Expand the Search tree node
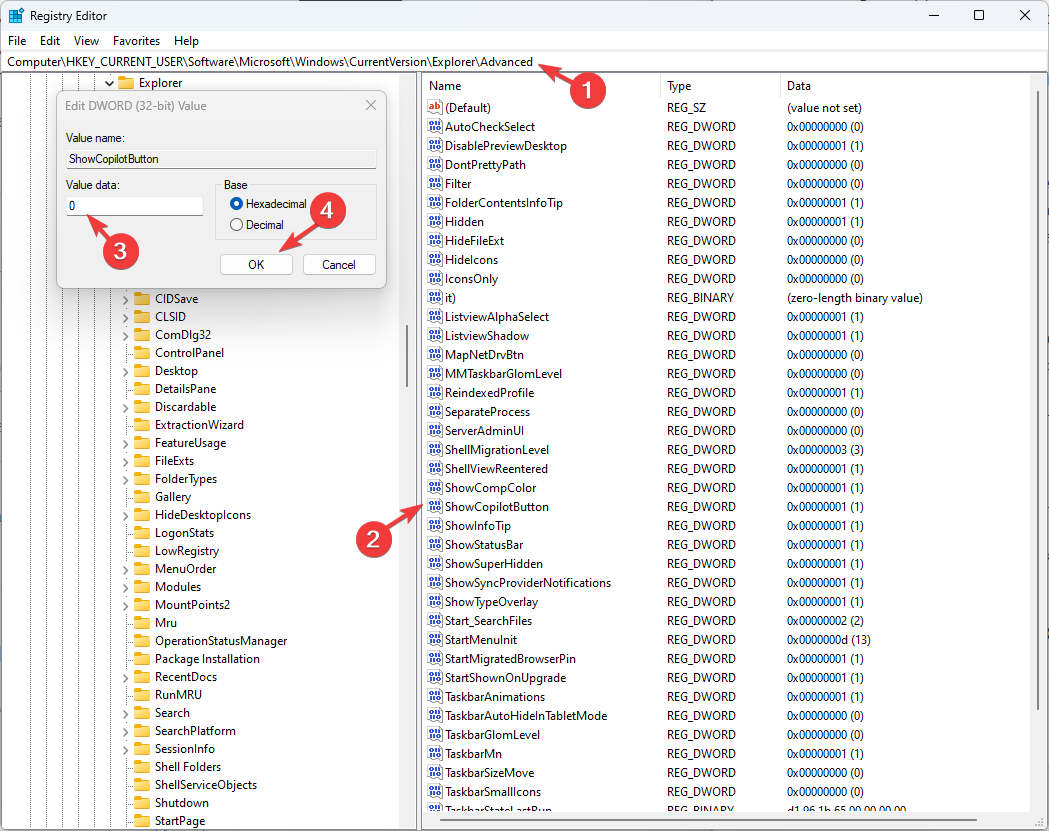The height and width of the screenshot is (831, 1049). point(125,712)
